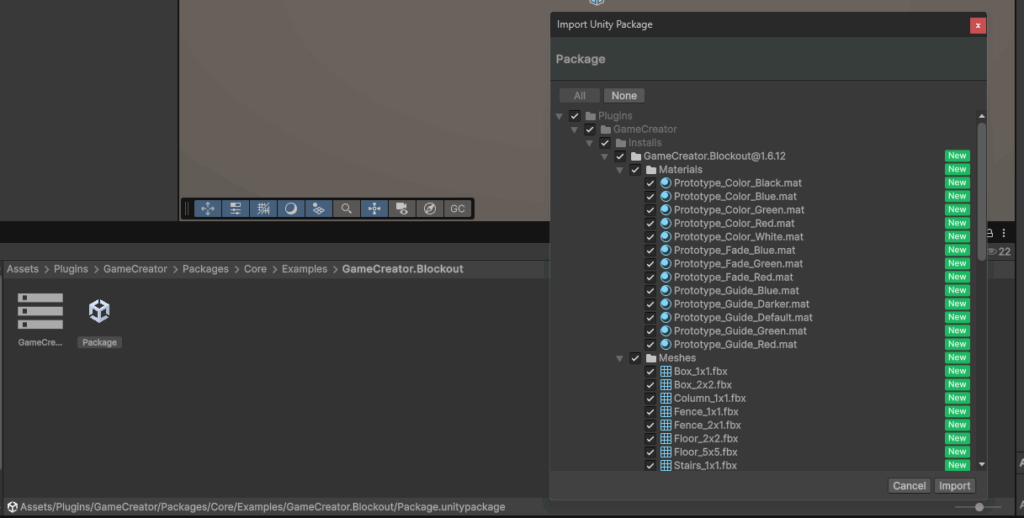1024x518 pixels.
Task: Click the compass toolbar button
Action: 430,208
